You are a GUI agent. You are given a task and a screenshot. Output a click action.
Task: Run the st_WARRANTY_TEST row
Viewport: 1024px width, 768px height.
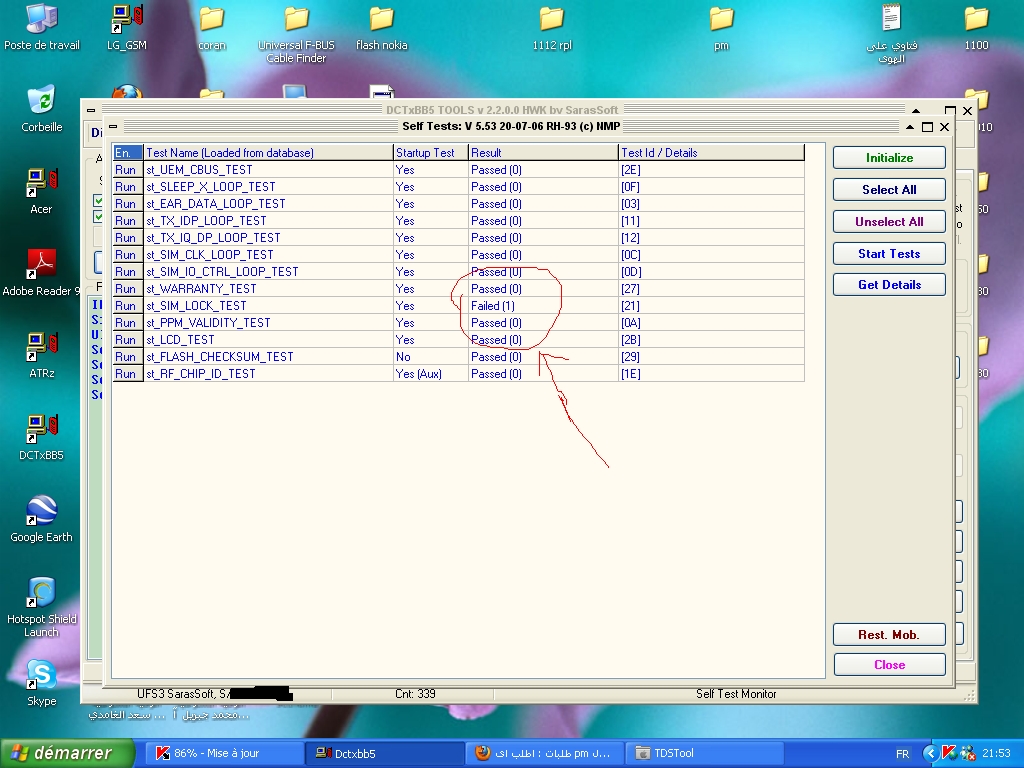coord(127,289)
